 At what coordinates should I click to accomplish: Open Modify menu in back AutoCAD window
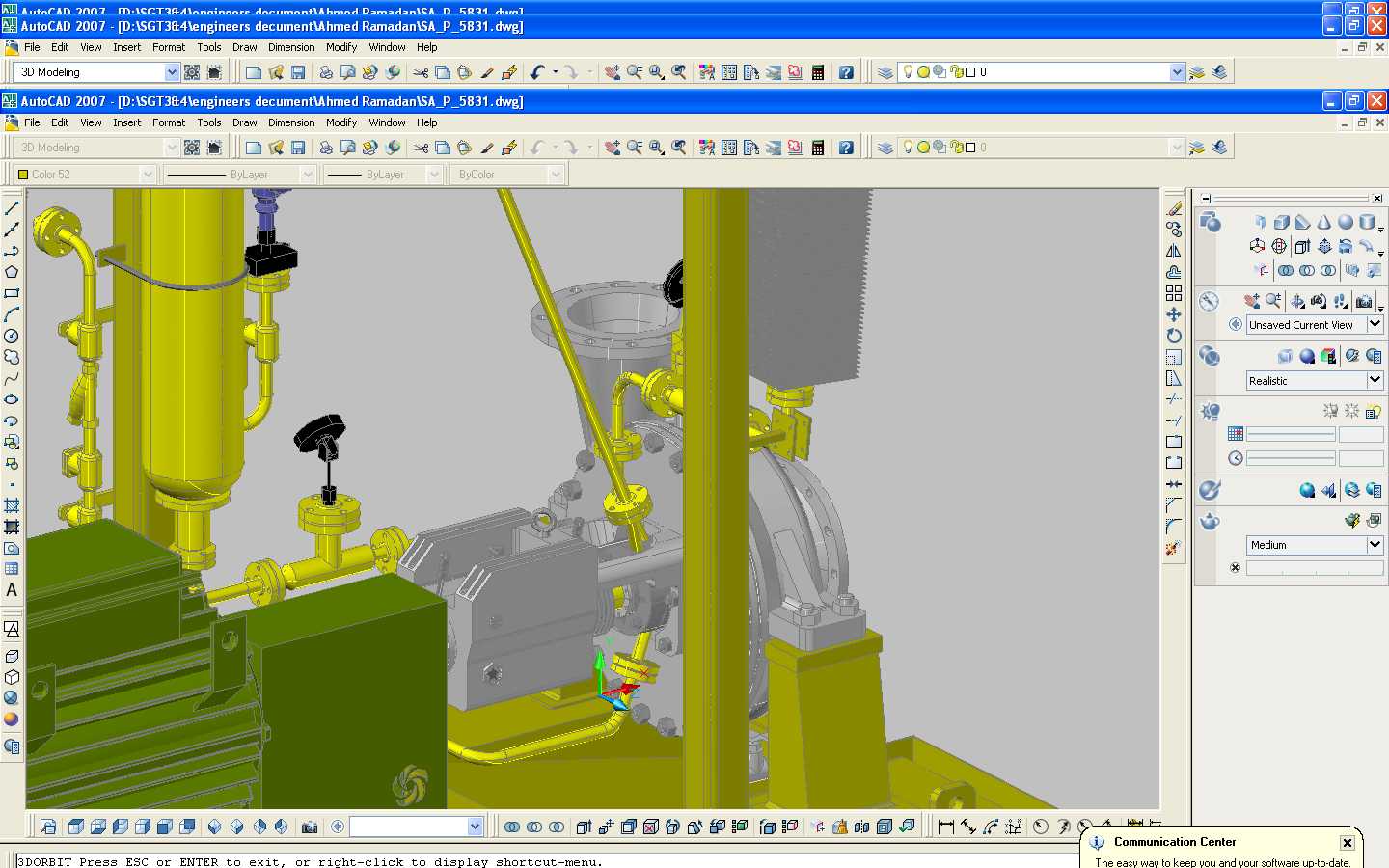341,47
